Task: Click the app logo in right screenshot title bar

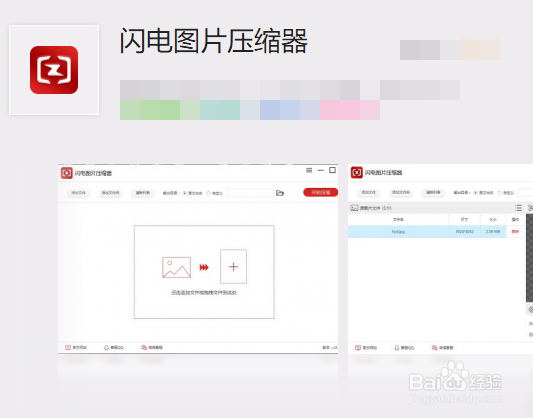Action: coord(357,173)
